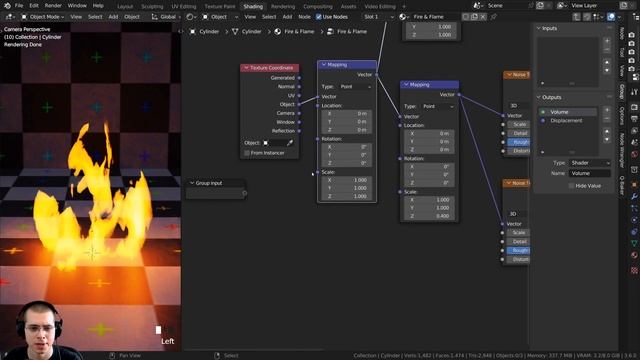Open the overlay options dropdown arrow
The image size is (640, 360).
(x=619, y=17)
